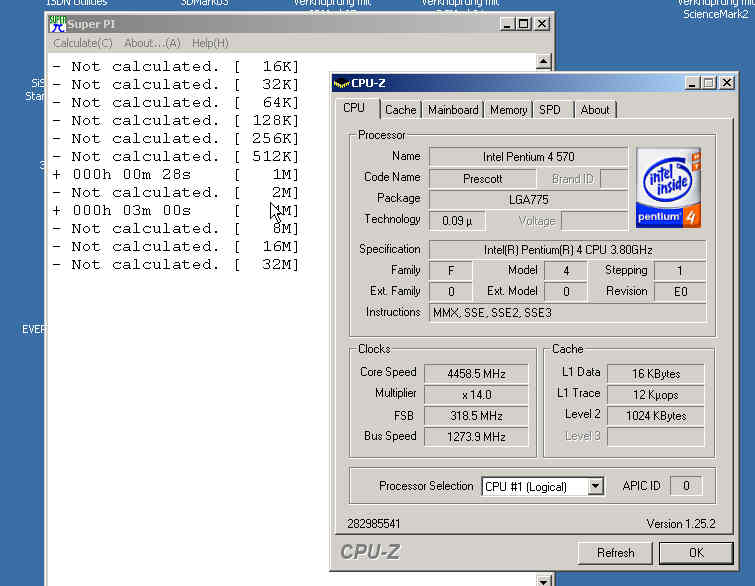Select the CPU tab in CPU-Z

click(354, 108)
